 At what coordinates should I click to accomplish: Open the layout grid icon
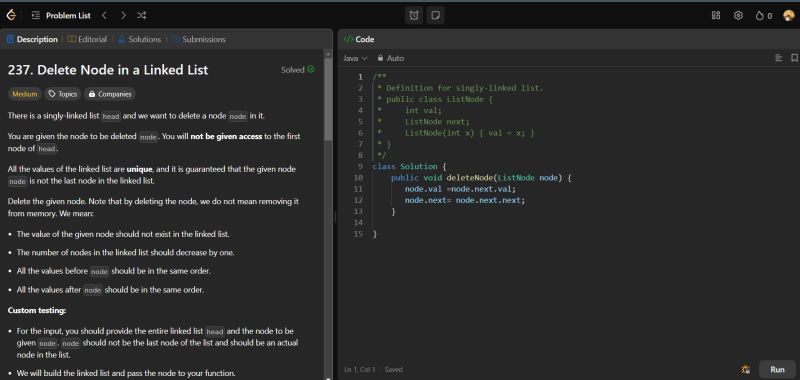click(716, 15)
